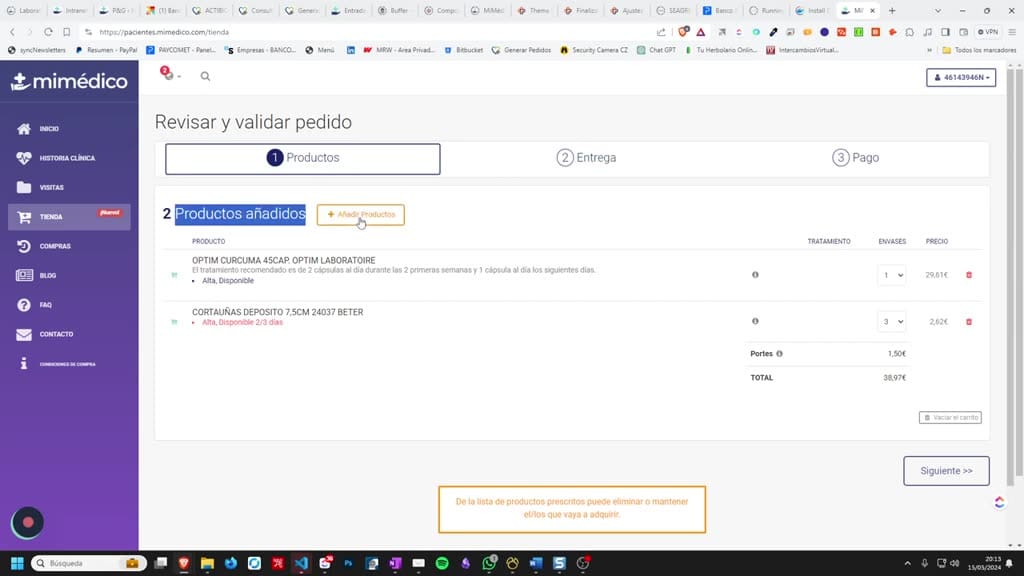Click the mimédico logo
Image resolution: width=1024 pixels, height=576 pixels.
coord(69,81)
